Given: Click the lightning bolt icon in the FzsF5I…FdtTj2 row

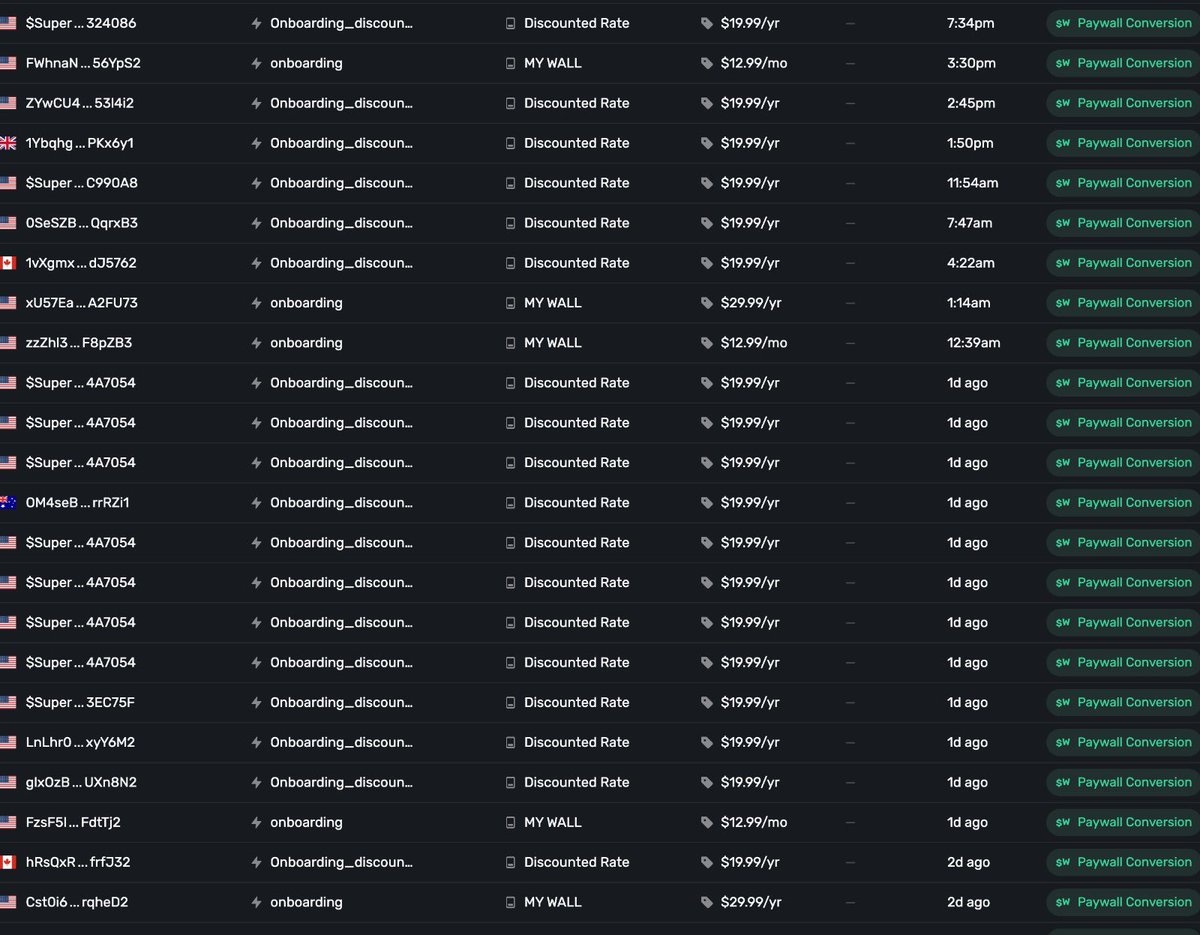Looking at the screenshot, I should pos(257,822).
